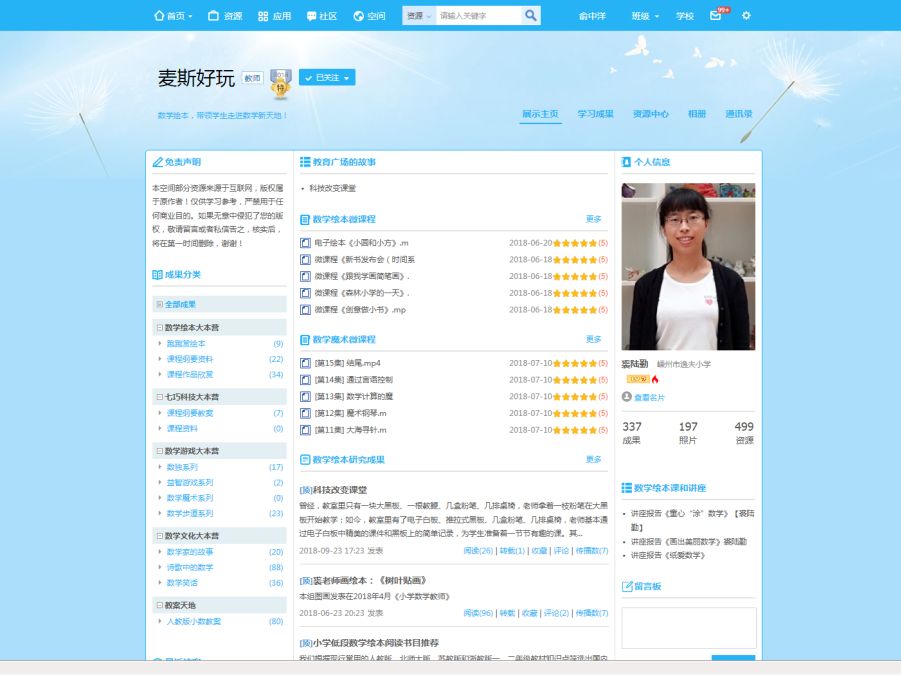
Task: Click the 查看名片 profile card icon
Action: (x=642, y=397)
